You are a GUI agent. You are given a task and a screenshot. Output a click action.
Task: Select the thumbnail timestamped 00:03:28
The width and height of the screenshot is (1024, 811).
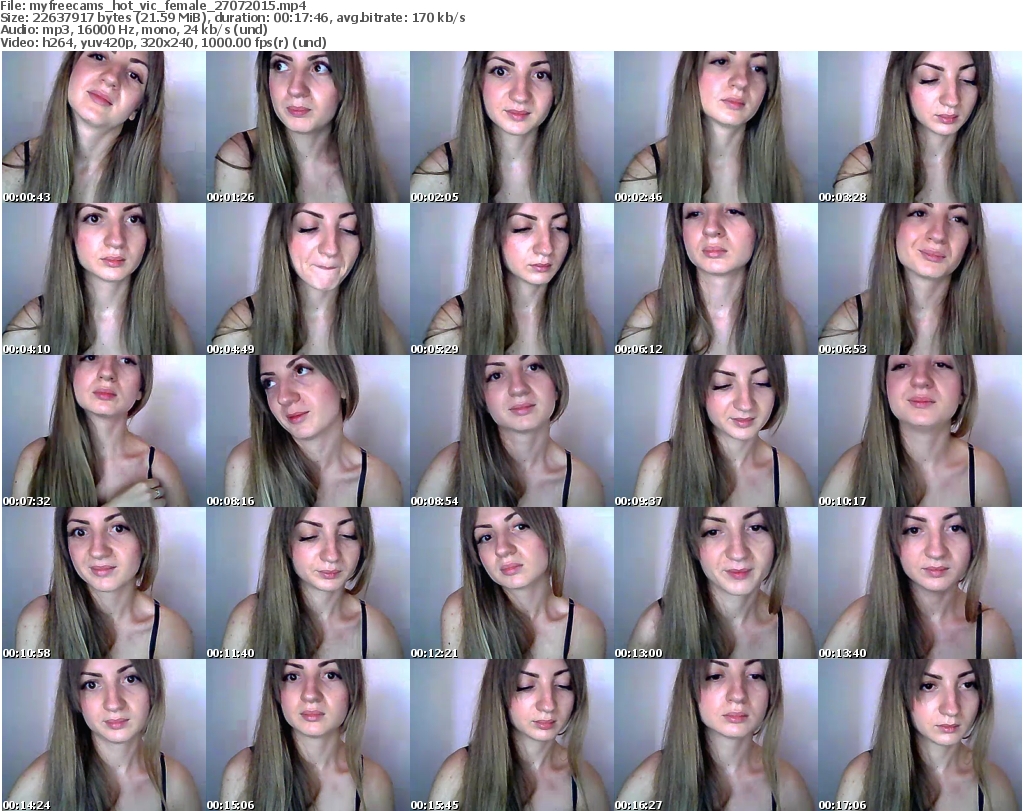tap(920, 127)
